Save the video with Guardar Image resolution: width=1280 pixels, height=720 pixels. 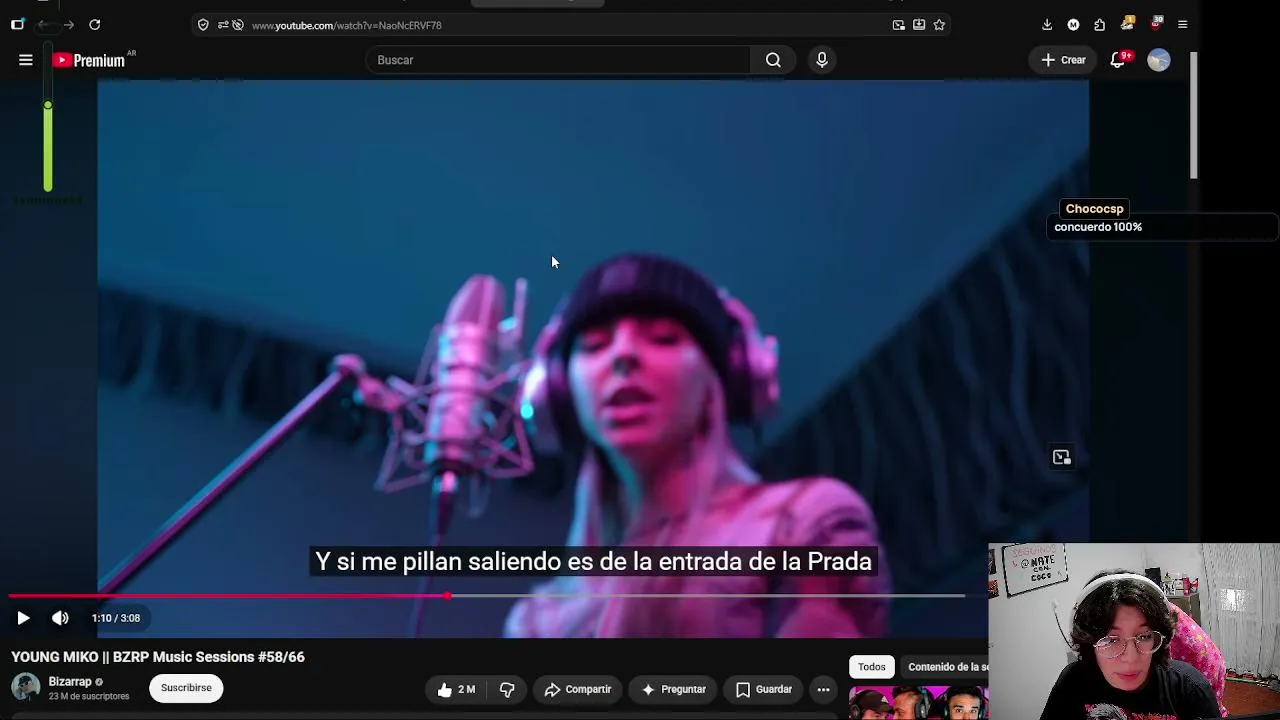[764, 689]
